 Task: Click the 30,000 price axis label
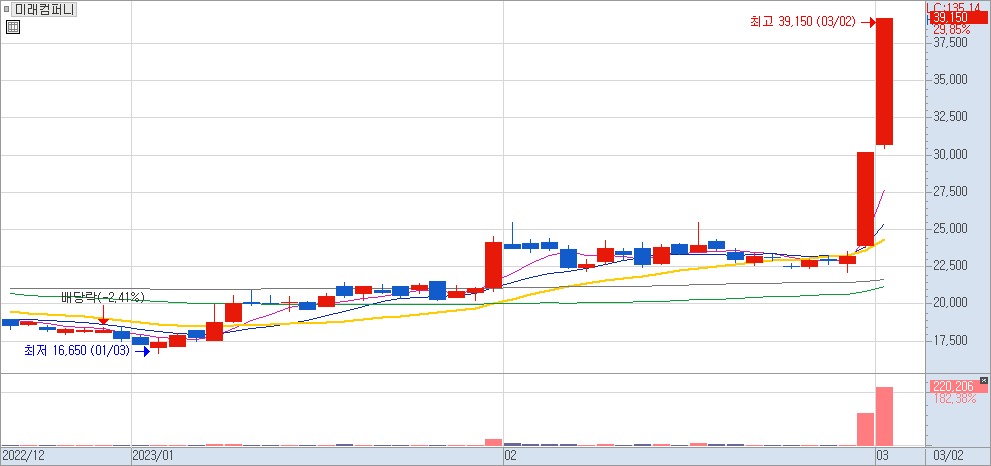(x=951, y=155)
